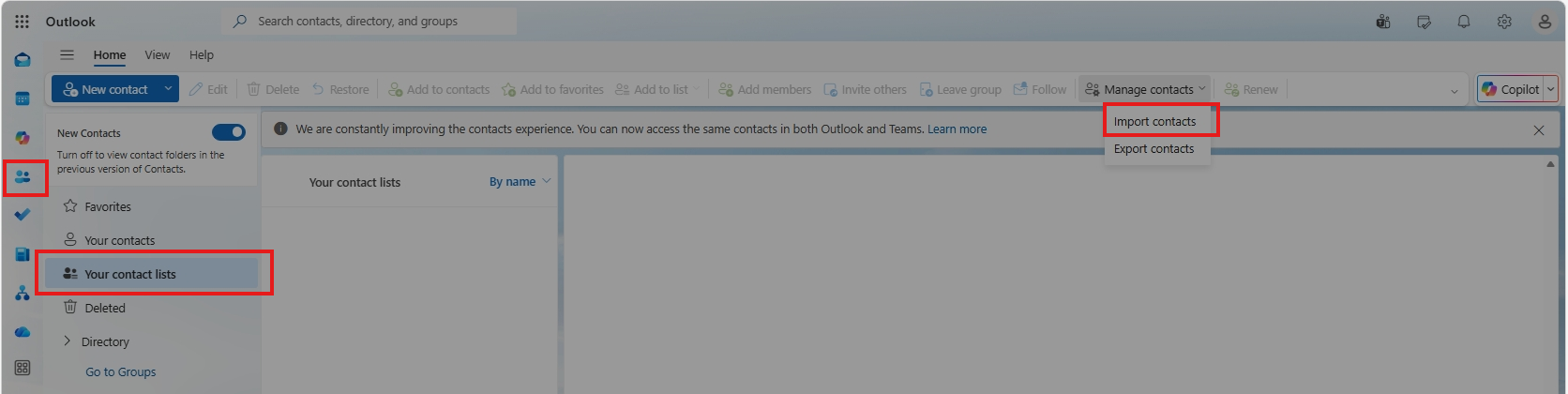Open the Settings gear icon

tap(1504, 22)
